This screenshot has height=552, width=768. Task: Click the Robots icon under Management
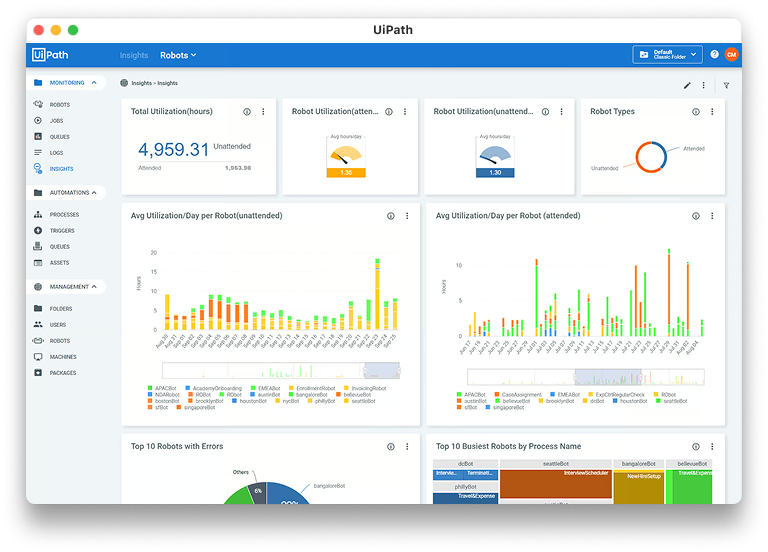[x=38, y=340]
